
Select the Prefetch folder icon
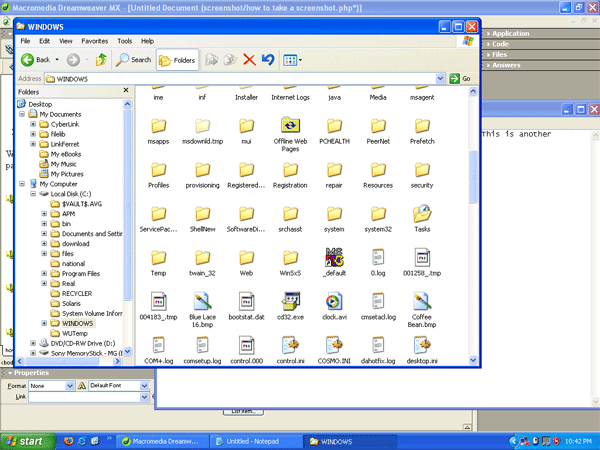click(422, 126)
